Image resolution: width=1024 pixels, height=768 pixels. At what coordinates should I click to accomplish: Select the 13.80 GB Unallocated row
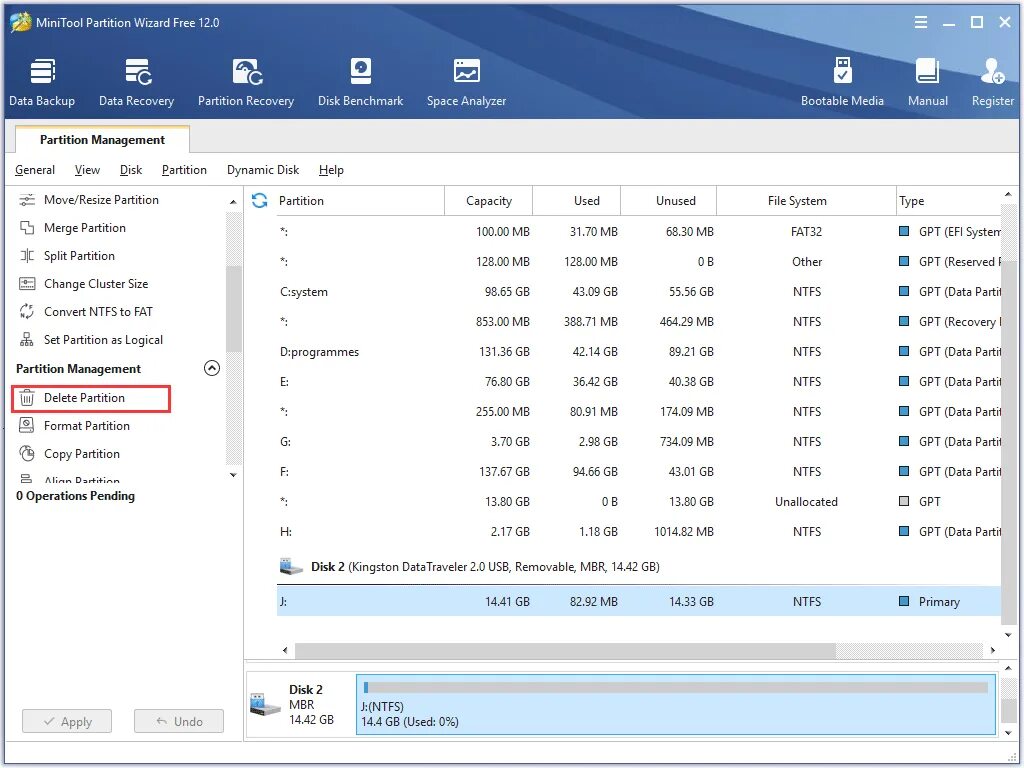[x=639, y=502]
